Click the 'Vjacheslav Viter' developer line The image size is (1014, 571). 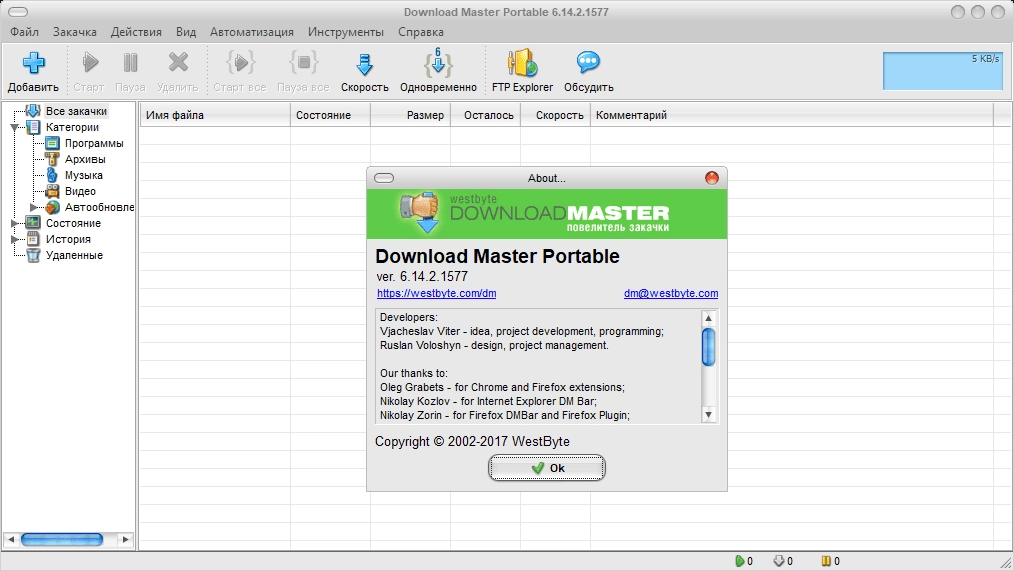point(522,331)
